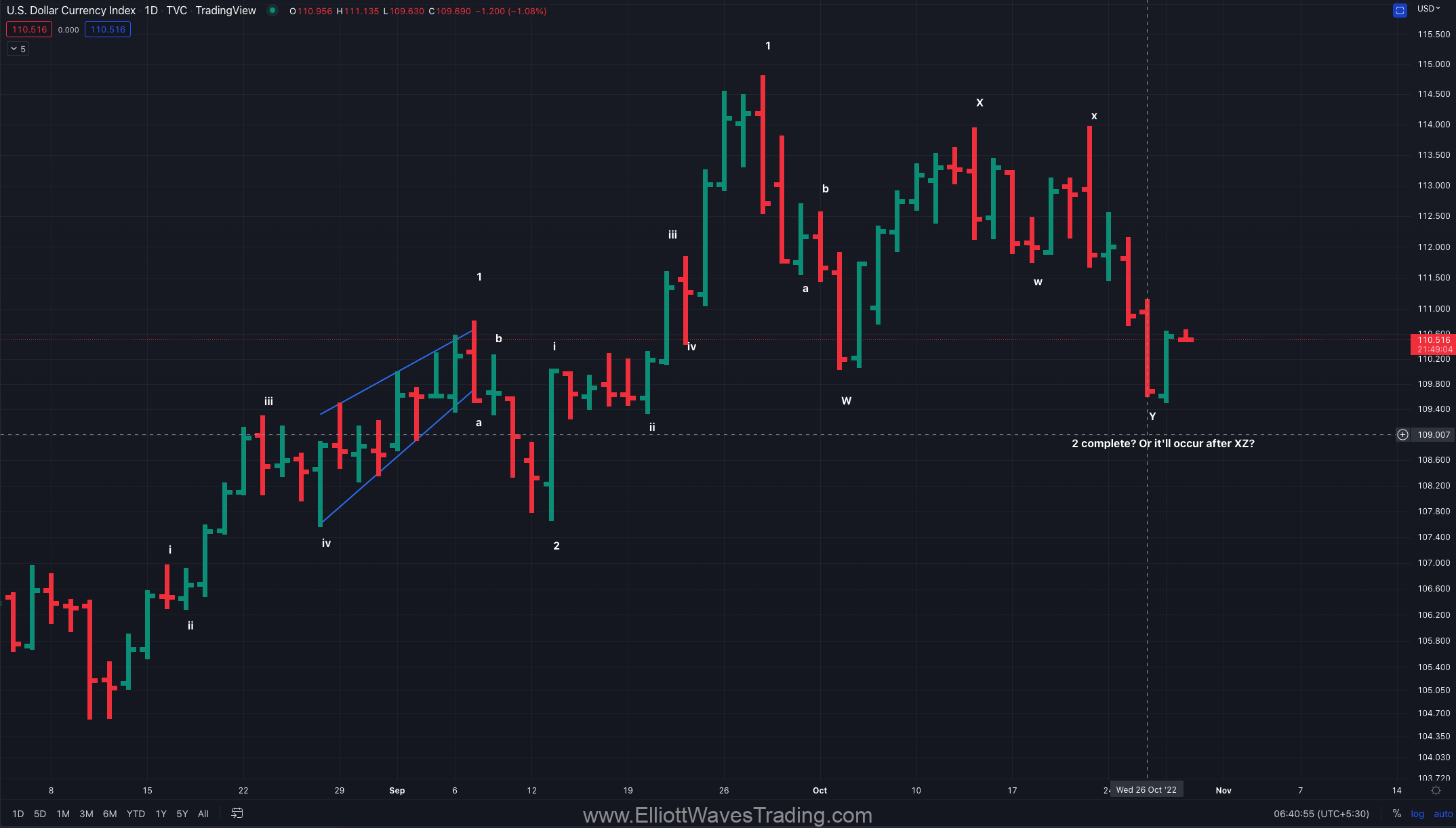Click the Nov label on time axis
Screen dimensions: 1456x828
click(x=1224, y=791)
